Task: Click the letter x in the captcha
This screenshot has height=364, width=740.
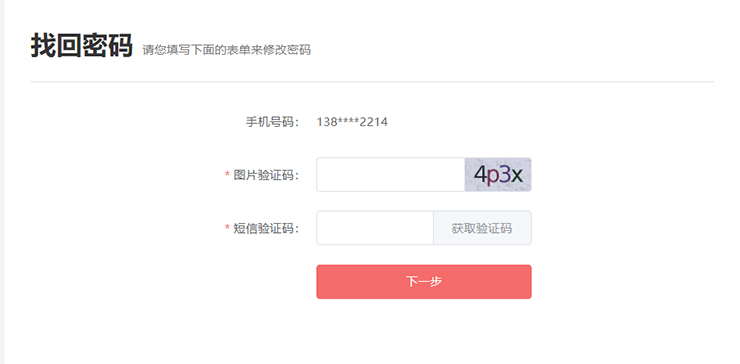Action: 517,177
